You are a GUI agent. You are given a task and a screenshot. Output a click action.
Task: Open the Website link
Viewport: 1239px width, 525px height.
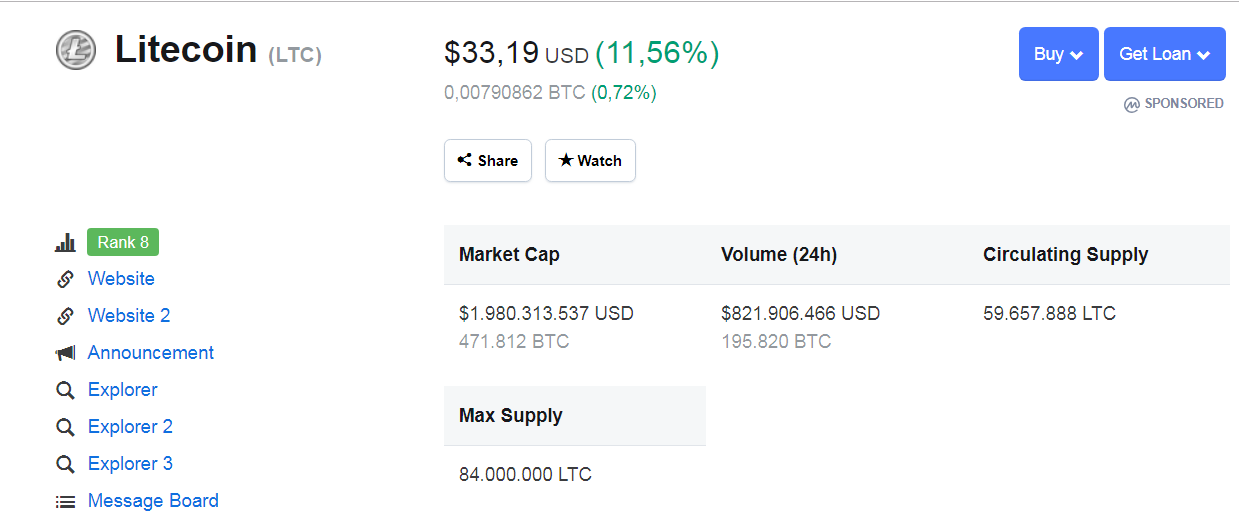(x=121, y=279)
